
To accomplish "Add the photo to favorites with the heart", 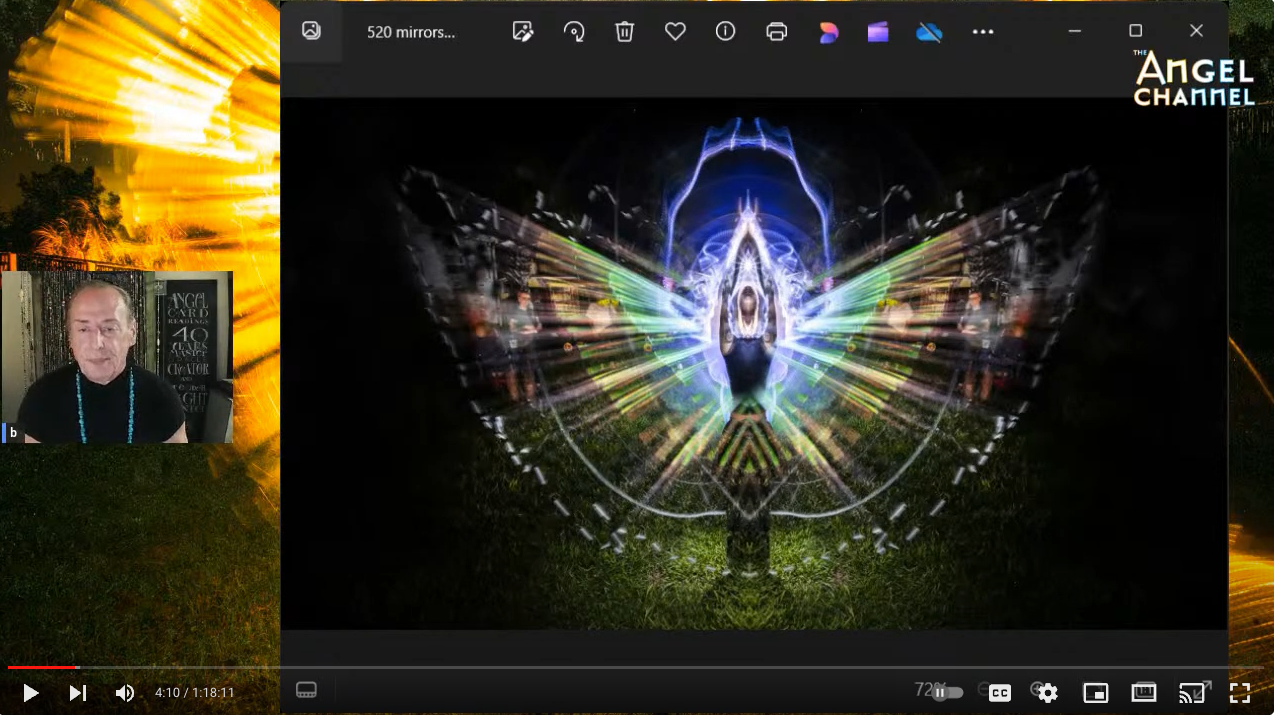I will coord(675,32).
